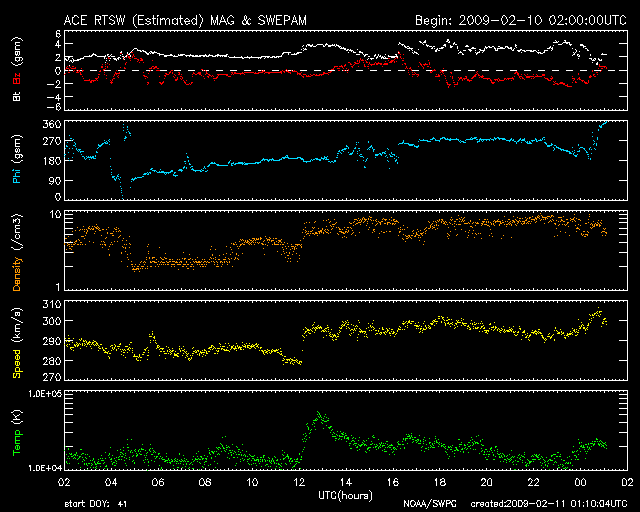This screenshot has width=640, height=512.
Task: Click the 'Density (/cm3)' axis label
Action: pyautogui.click(x=17, y=252)
